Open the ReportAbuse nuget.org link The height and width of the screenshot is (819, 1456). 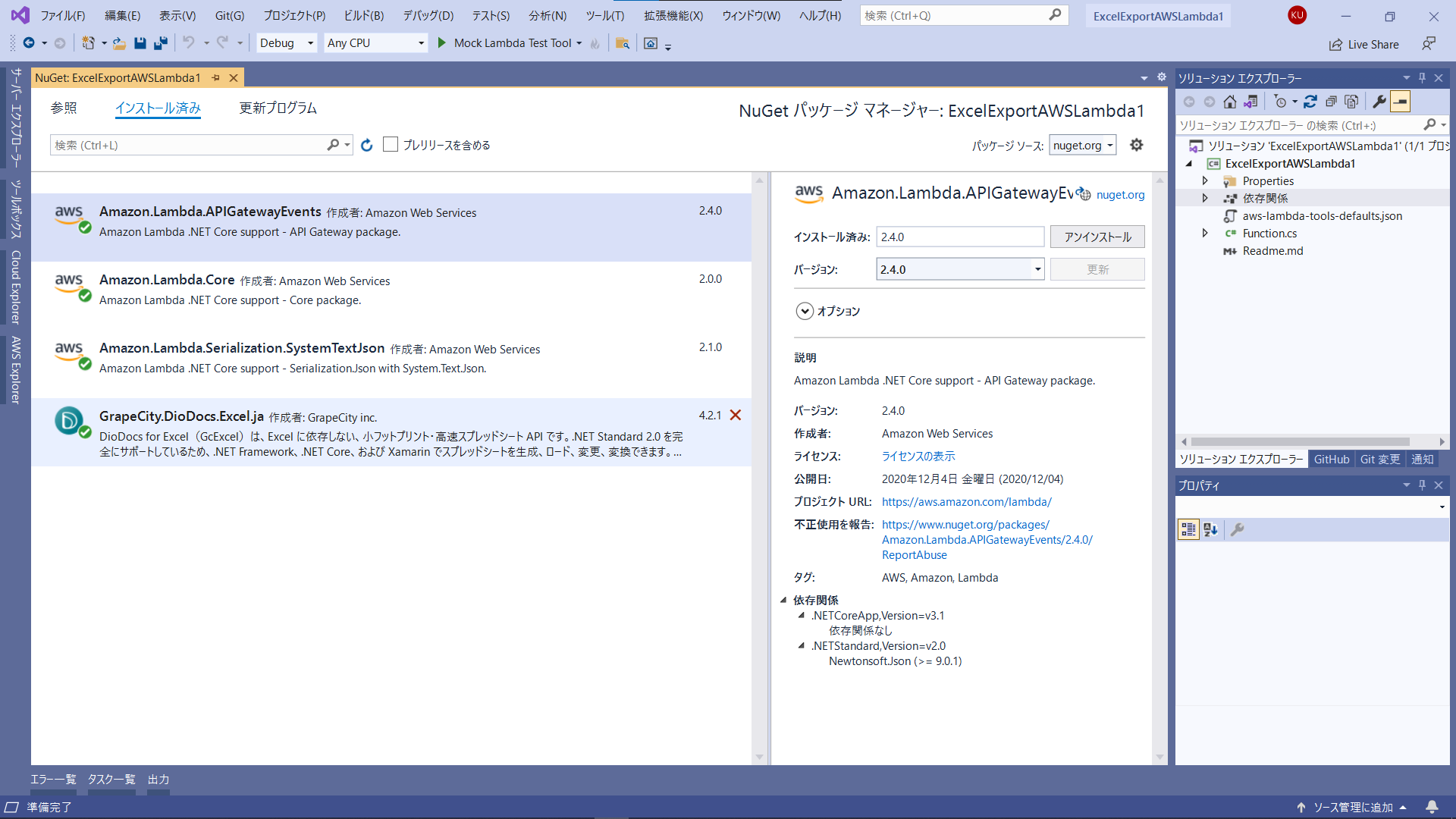pos(987,539)
